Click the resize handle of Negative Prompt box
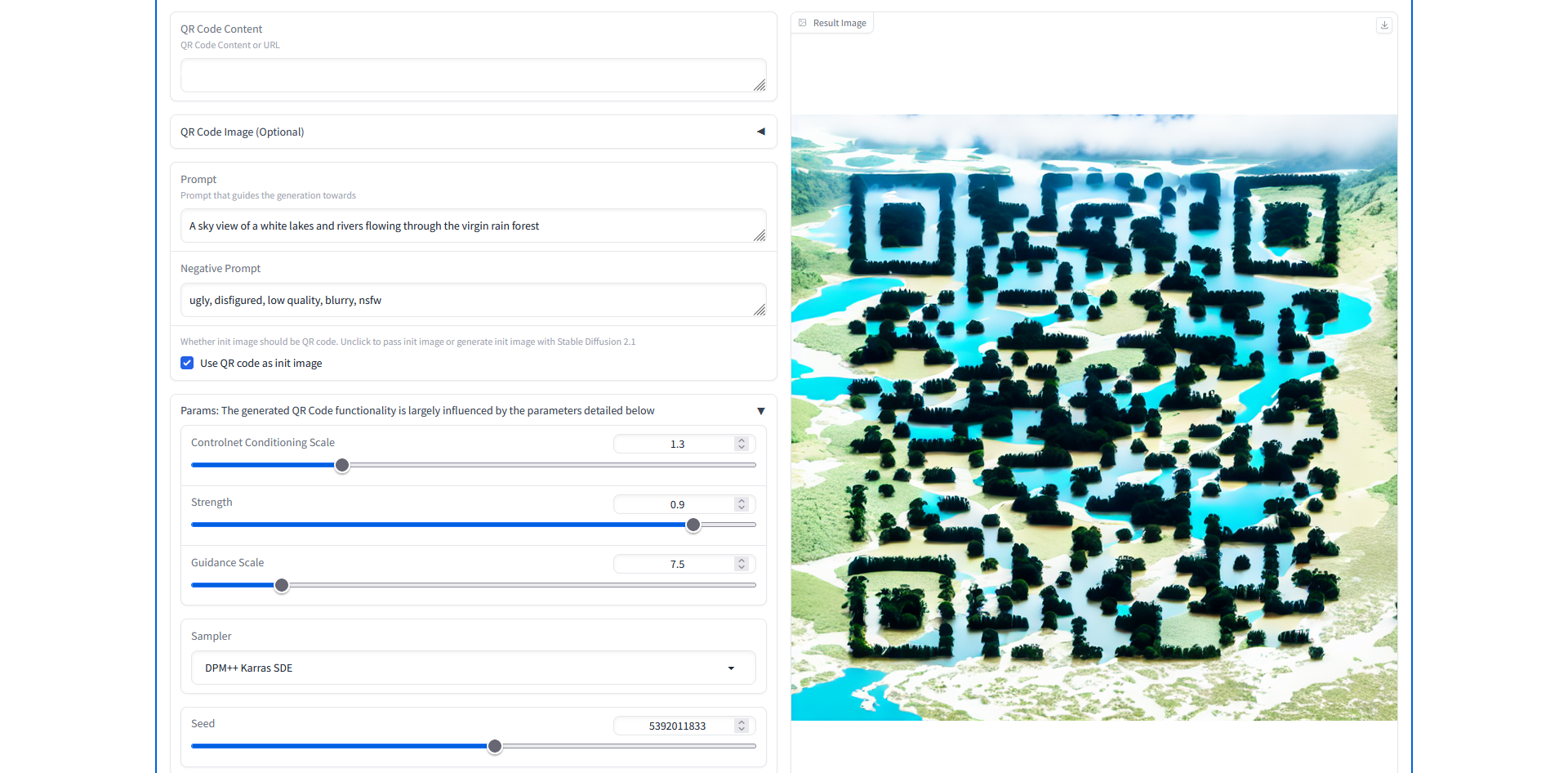The width and height of the screenshot is (1568, 773). (x=759, y=310)
